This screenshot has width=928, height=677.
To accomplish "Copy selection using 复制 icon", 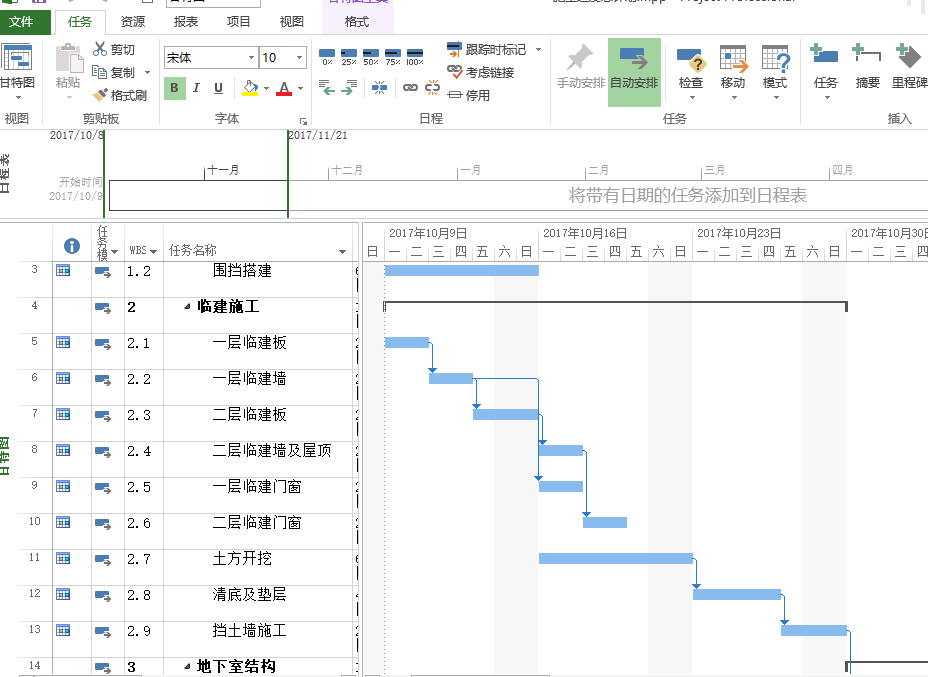I will pyautogui.click(x=99, y=72).
